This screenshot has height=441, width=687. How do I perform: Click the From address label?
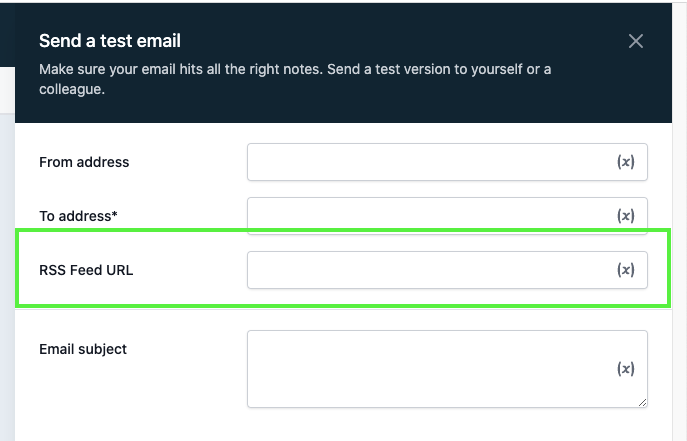[x=84, y=162]
